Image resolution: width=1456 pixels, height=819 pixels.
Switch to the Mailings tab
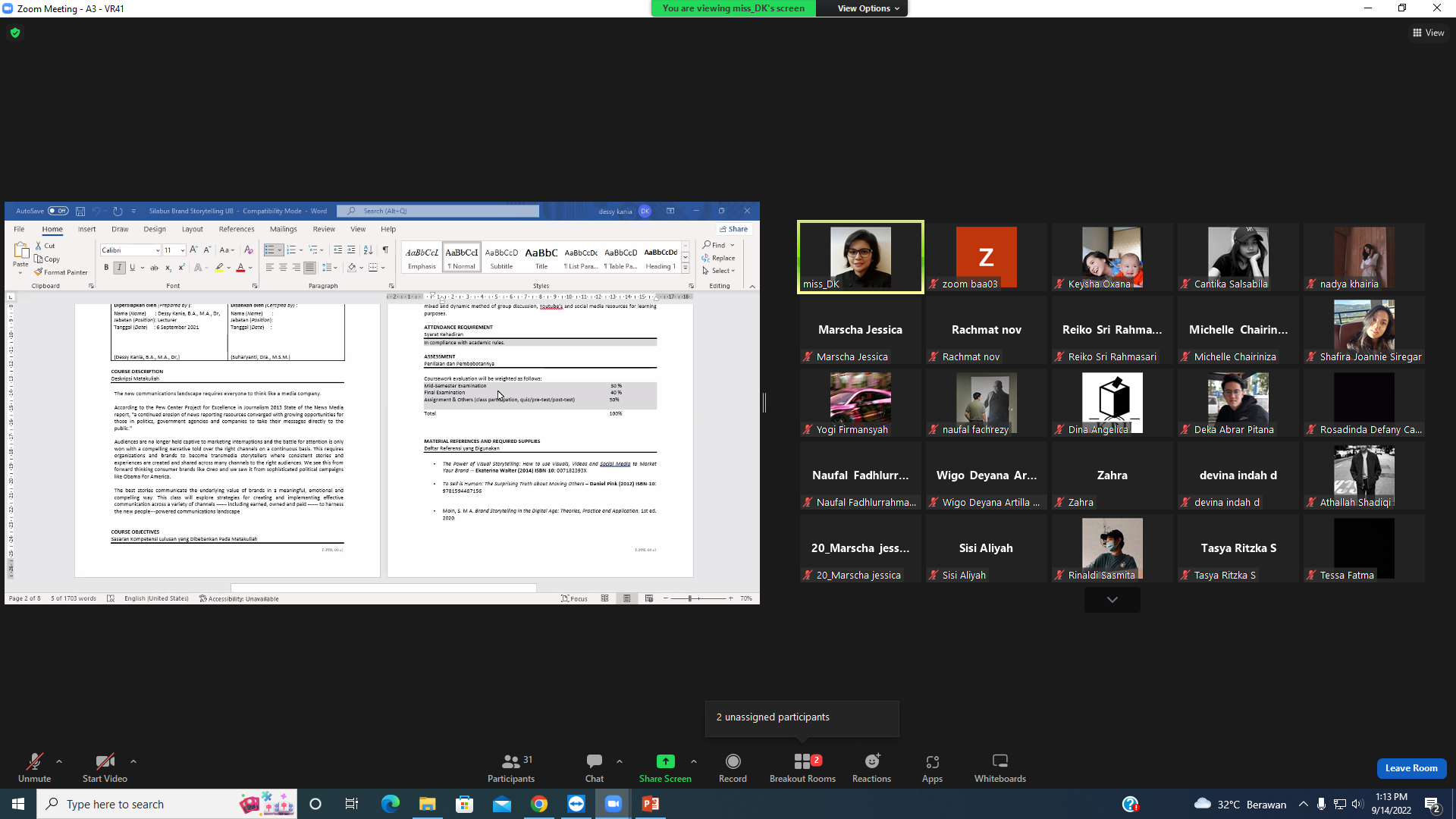pos(283,229)
